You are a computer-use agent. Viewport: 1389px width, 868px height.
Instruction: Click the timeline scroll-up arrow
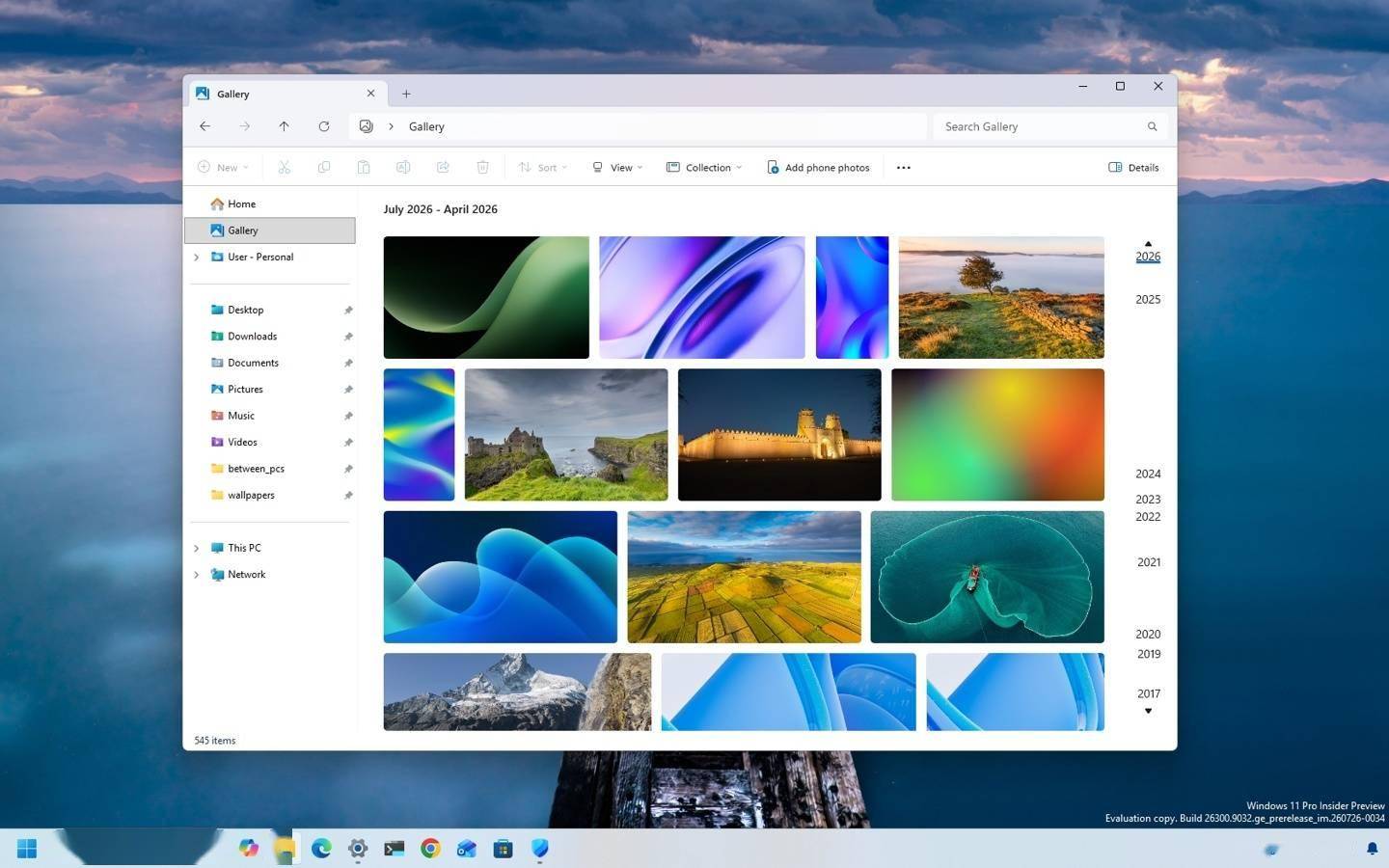pyautogui.click(x=1148, y=244)
